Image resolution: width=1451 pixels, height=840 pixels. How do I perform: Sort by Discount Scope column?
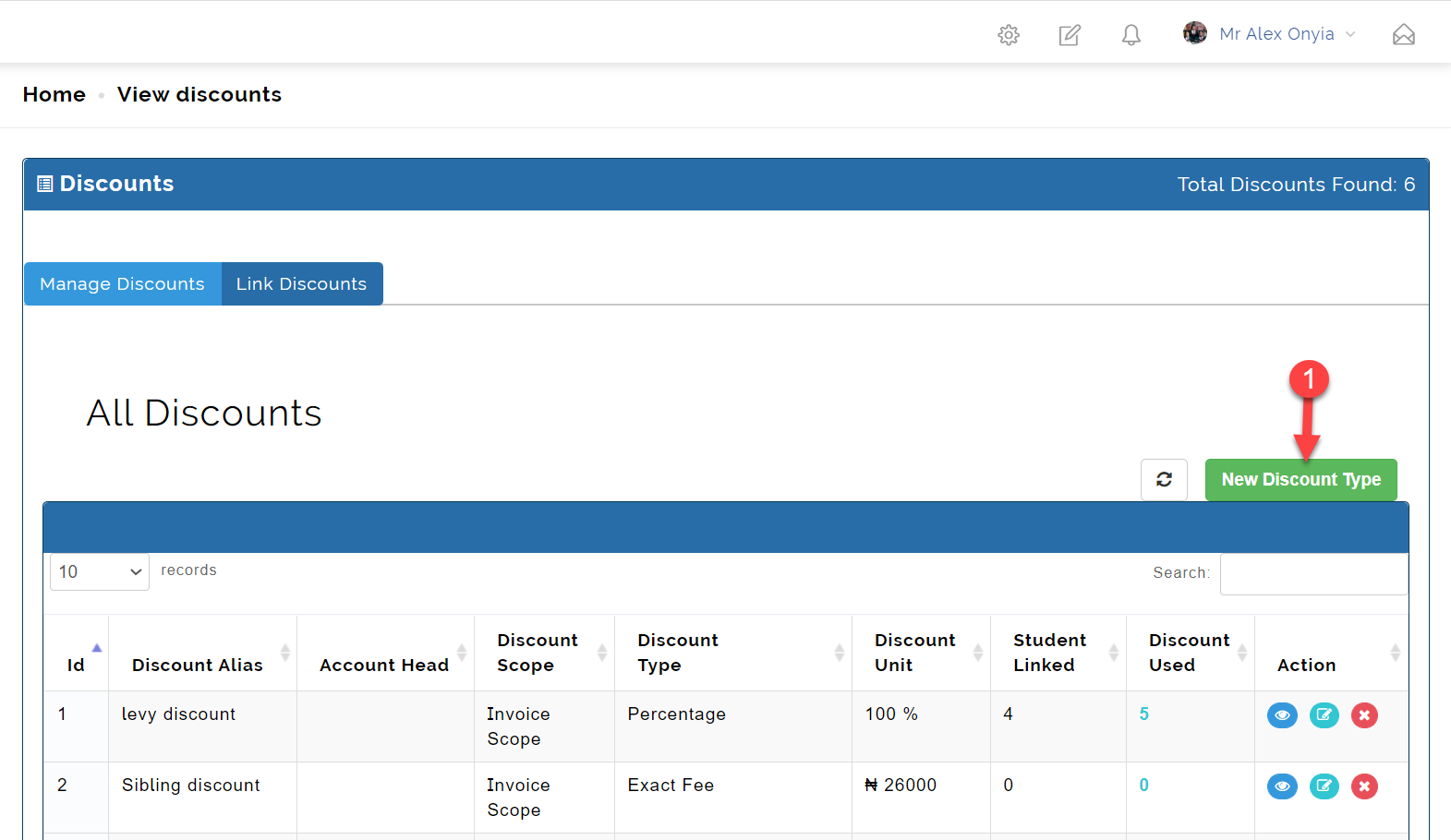(544, 654)
